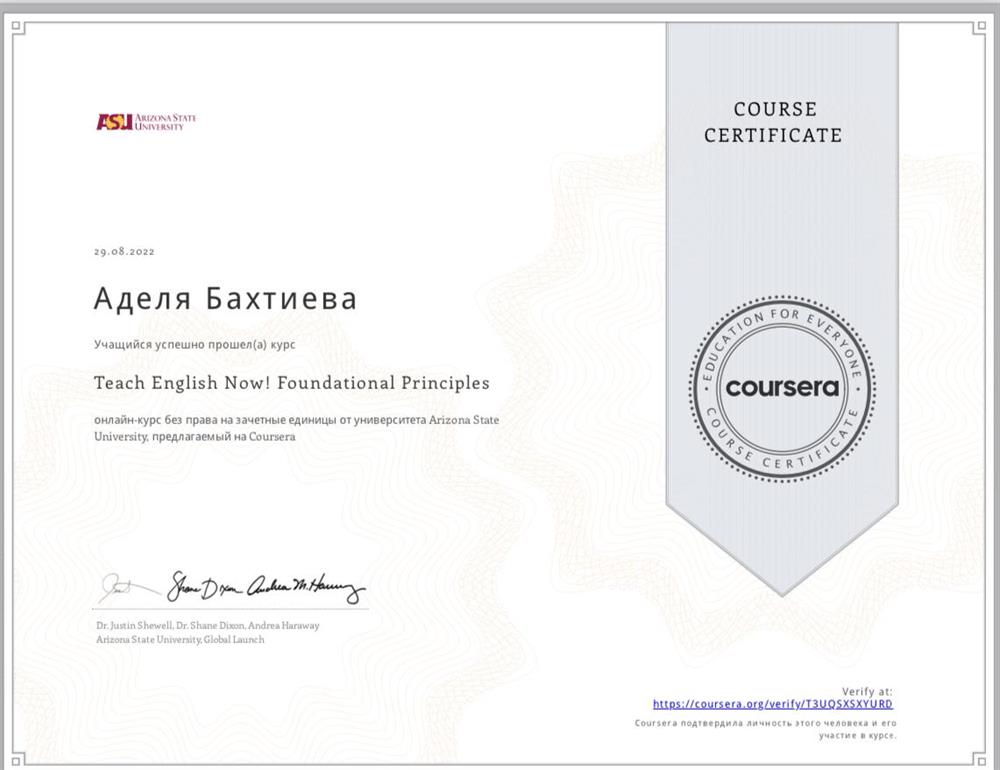Click the 'Arizona State University, Global Launch' text
1000x770 pixels.
coord(180,639)
